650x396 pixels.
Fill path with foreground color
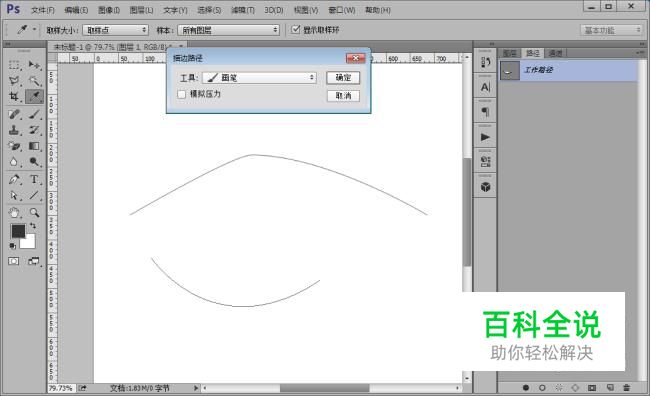[526, 388]
